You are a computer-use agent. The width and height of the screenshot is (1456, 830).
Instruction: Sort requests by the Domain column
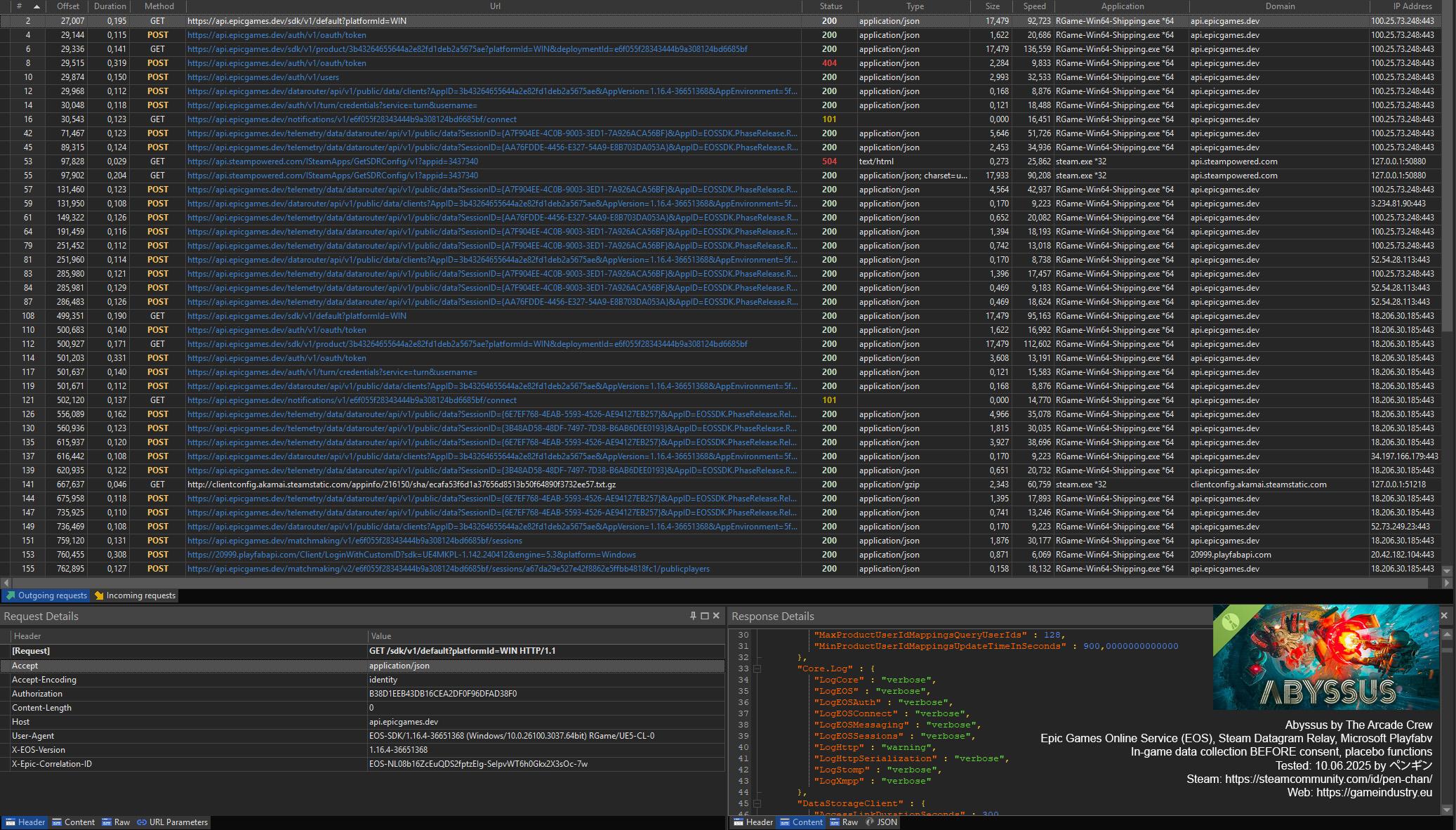[1280, 6]
